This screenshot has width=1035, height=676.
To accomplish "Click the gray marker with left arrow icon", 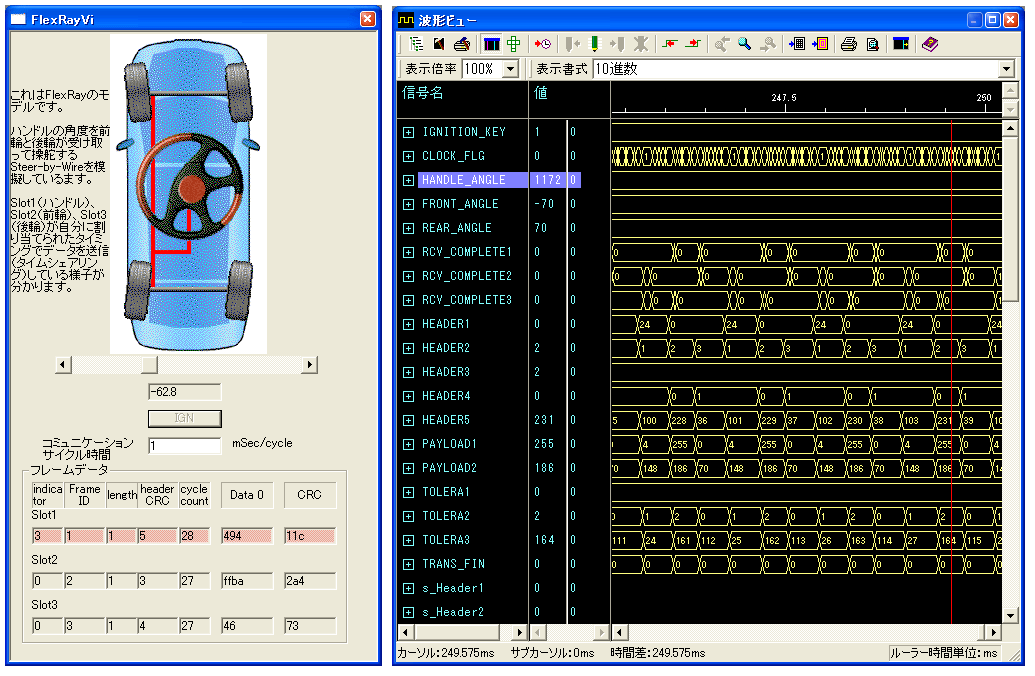I will (x=572, y=44).
